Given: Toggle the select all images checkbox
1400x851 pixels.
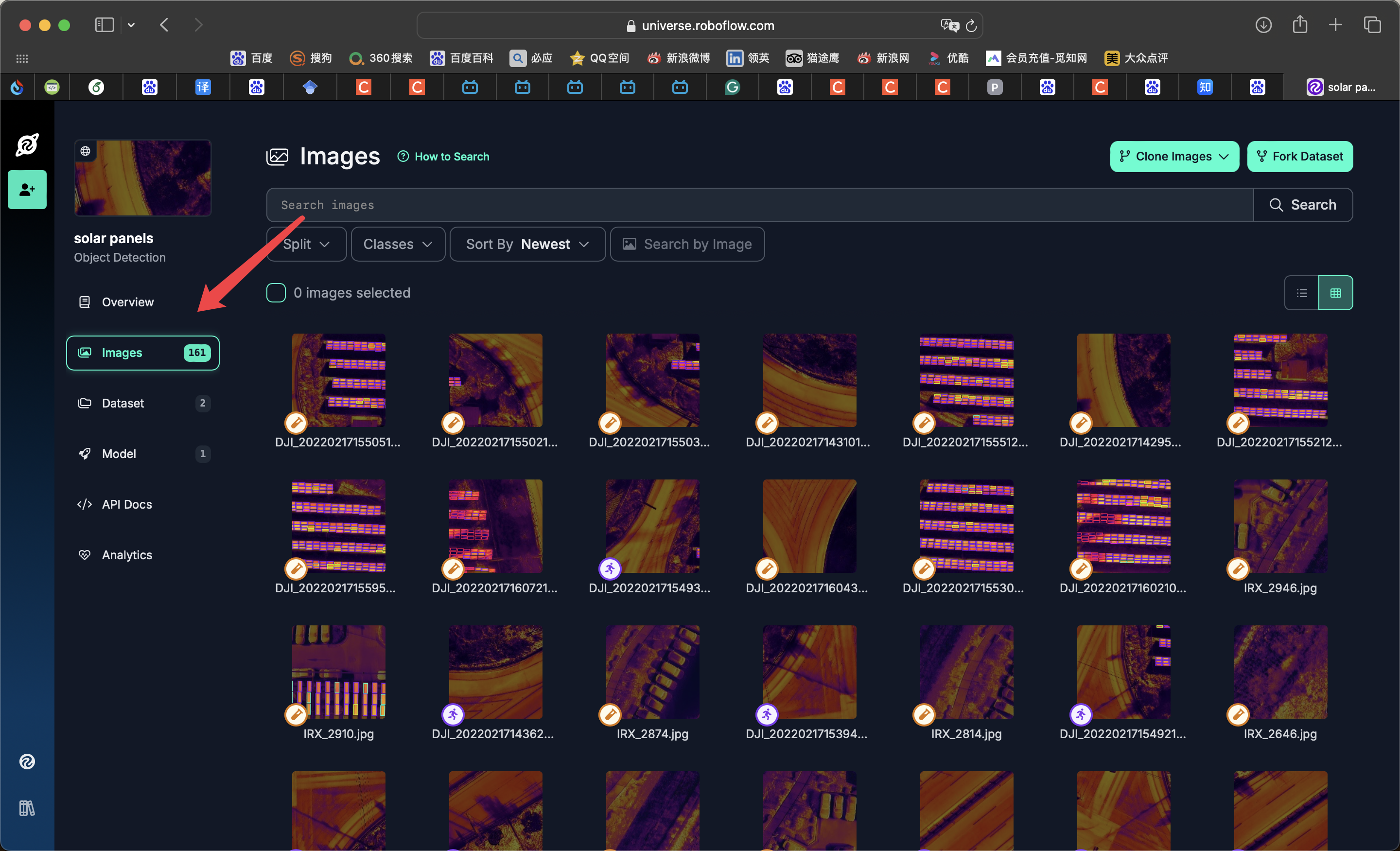Looking at the screenshot, I should 276,293.
